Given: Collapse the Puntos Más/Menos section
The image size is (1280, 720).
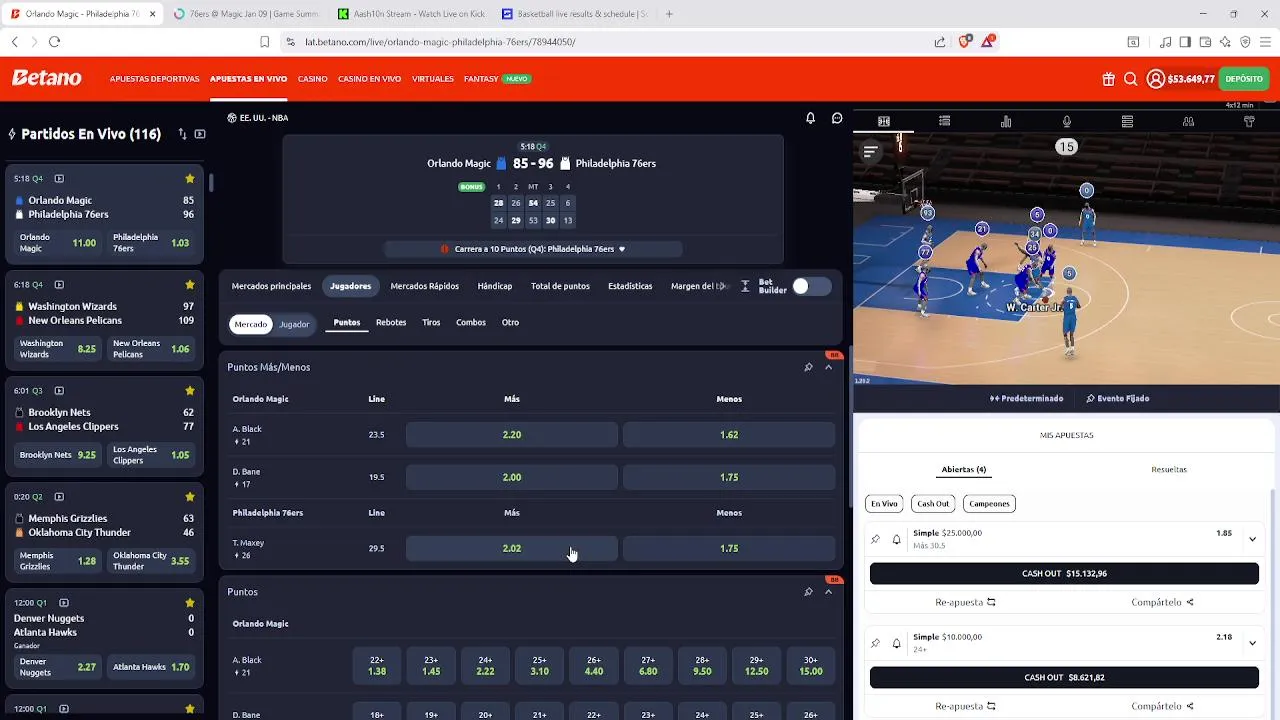Looking at the screenshot, I should click(x=828, y=367).
